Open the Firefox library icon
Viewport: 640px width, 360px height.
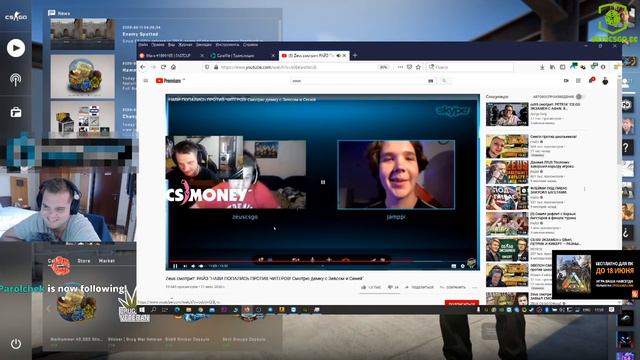coord(552,67)
